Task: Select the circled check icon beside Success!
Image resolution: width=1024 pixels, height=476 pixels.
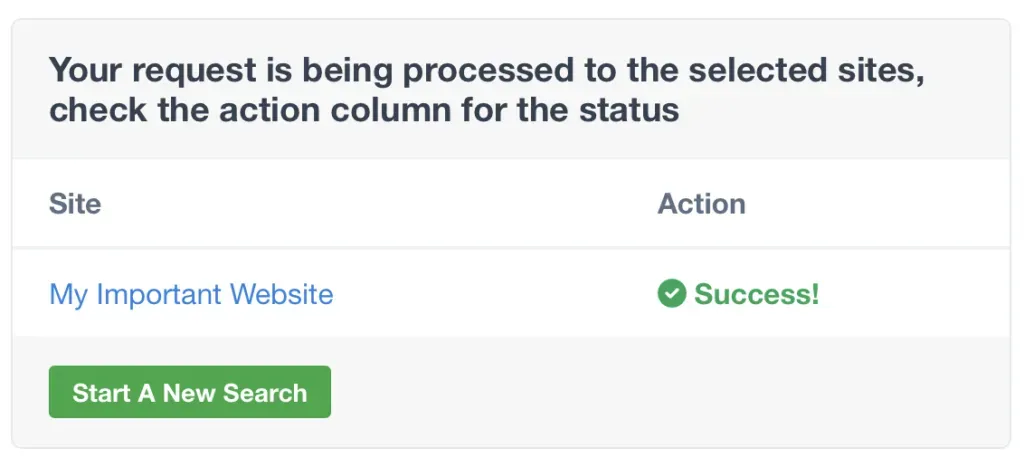Action: [x=671, y=294]
